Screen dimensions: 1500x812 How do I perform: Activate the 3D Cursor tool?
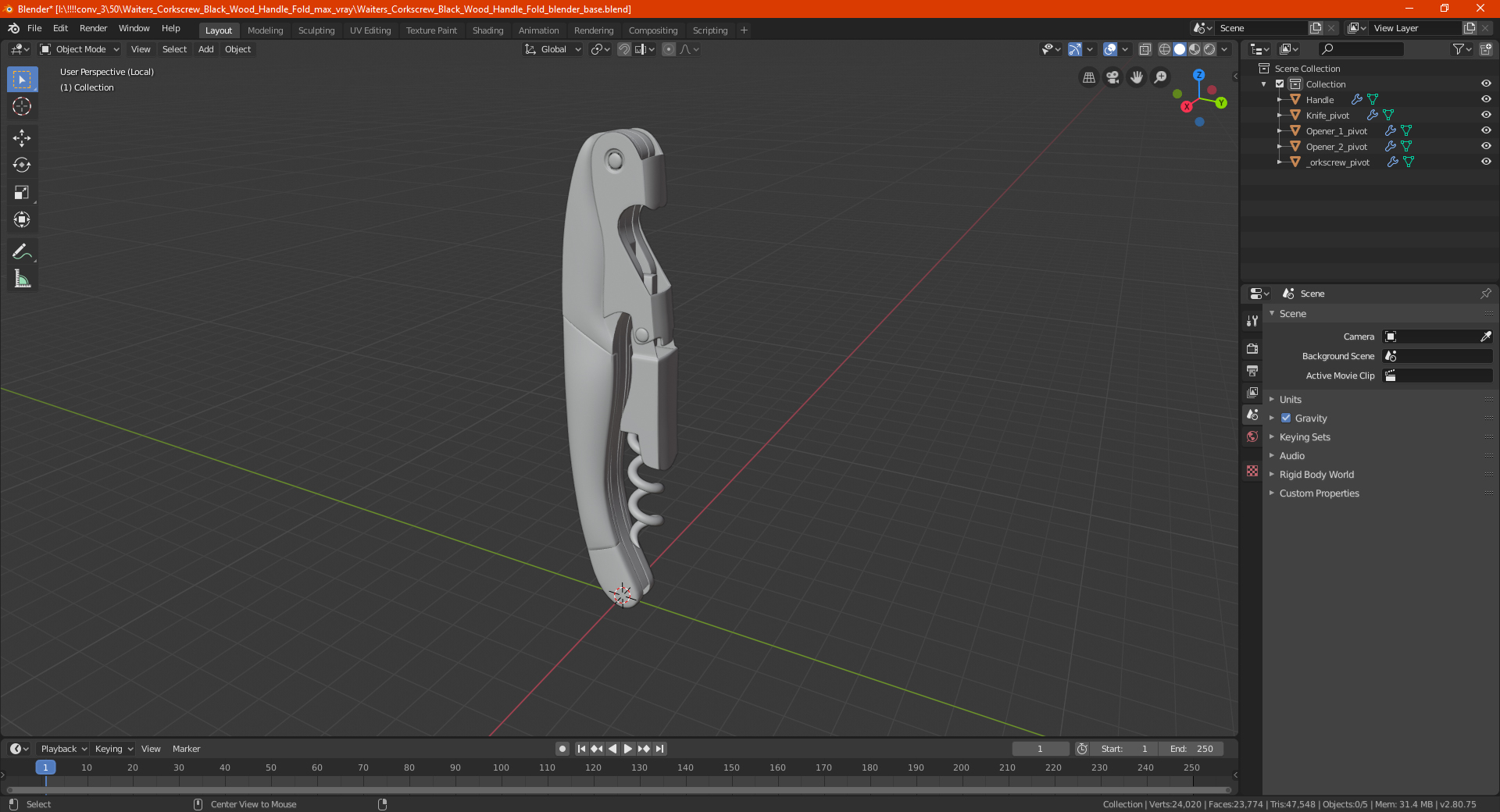tap(22, 107)
